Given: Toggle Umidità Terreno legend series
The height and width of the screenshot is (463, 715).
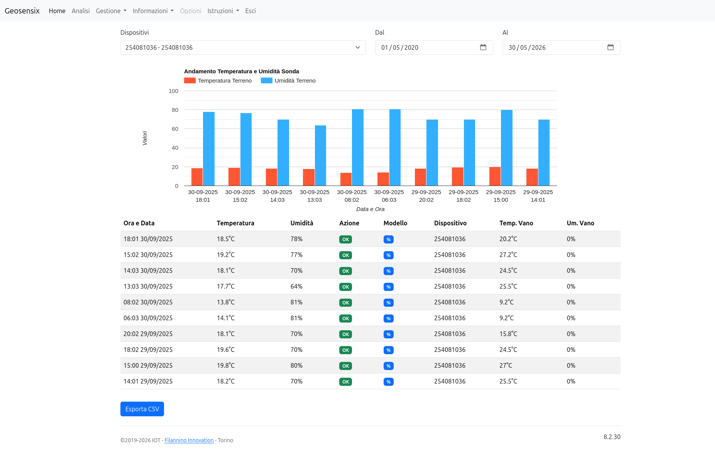Looking at the screenshot, I should coord(288,81).
